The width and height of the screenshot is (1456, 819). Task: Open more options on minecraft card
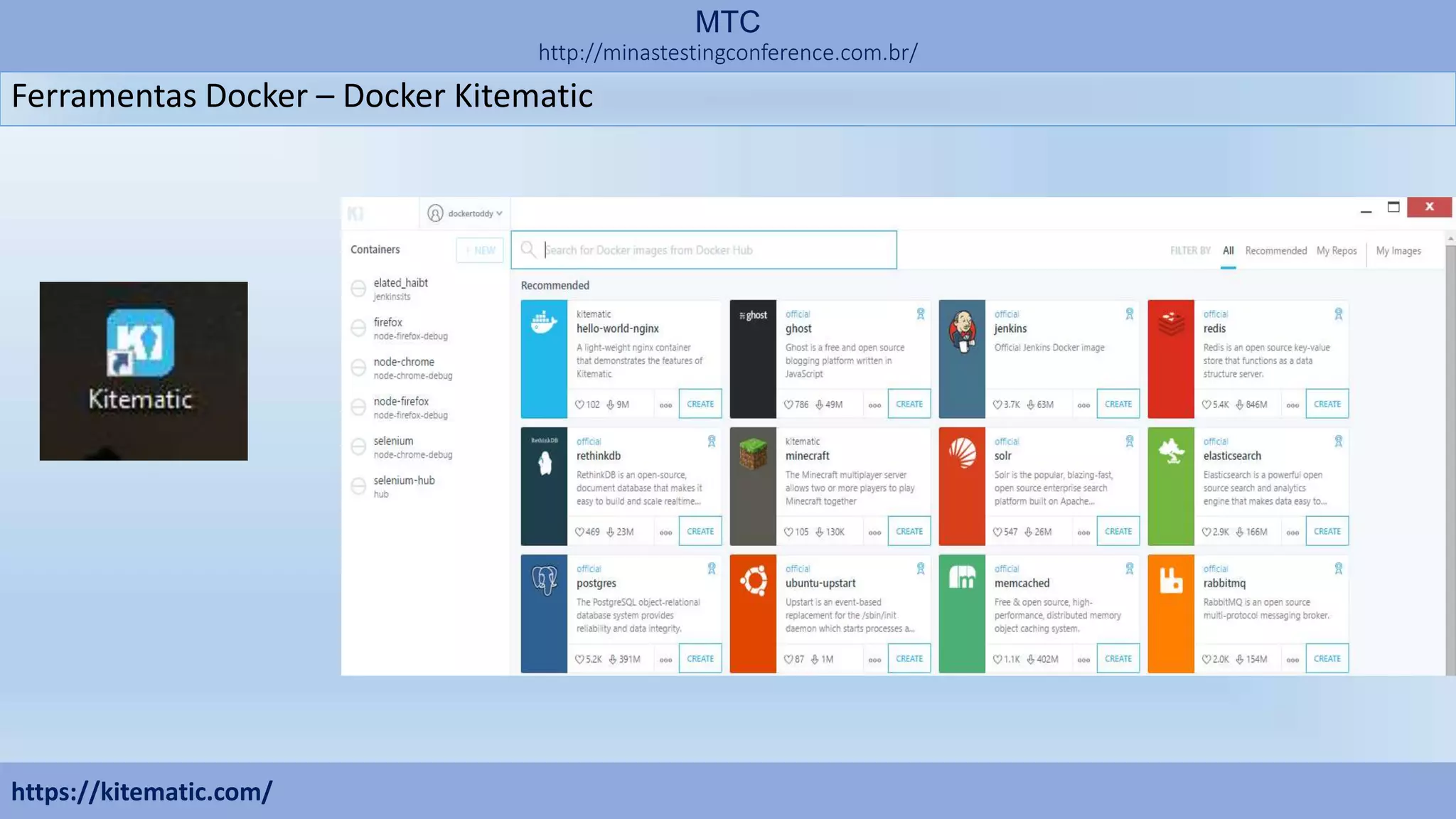[874, 532]
